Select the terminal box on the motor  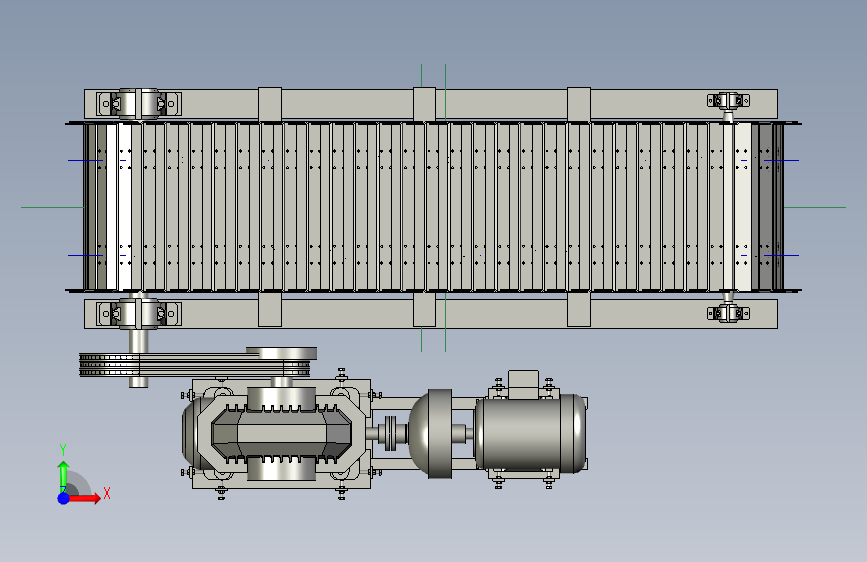click(523, 384)
